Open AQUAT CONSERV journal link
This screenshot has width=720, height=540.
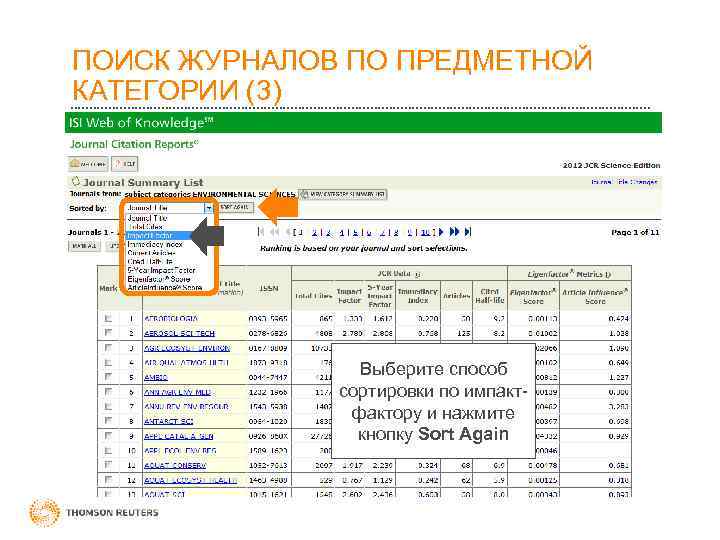pos(175,466)
